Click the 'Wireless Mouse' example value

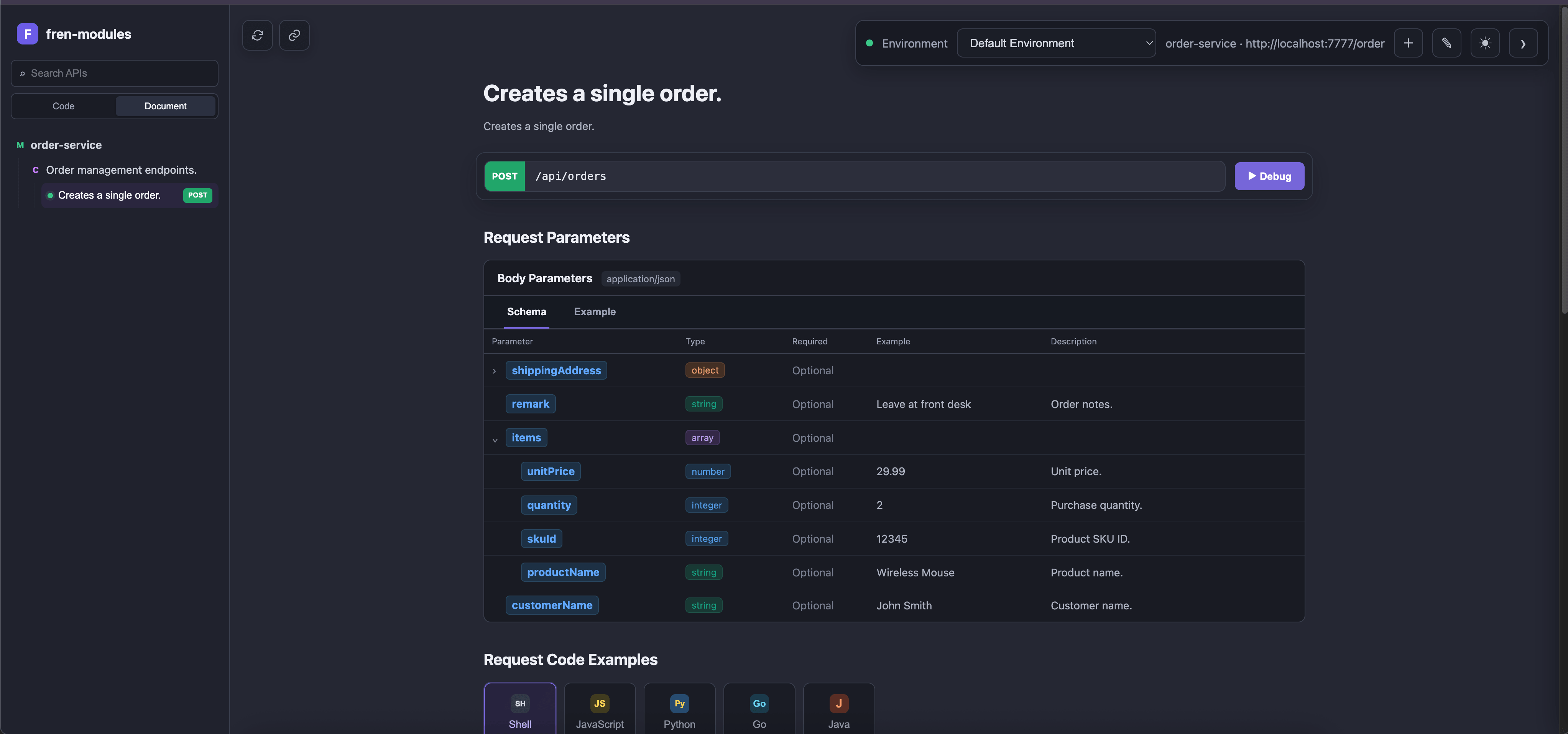pos(915,573)
